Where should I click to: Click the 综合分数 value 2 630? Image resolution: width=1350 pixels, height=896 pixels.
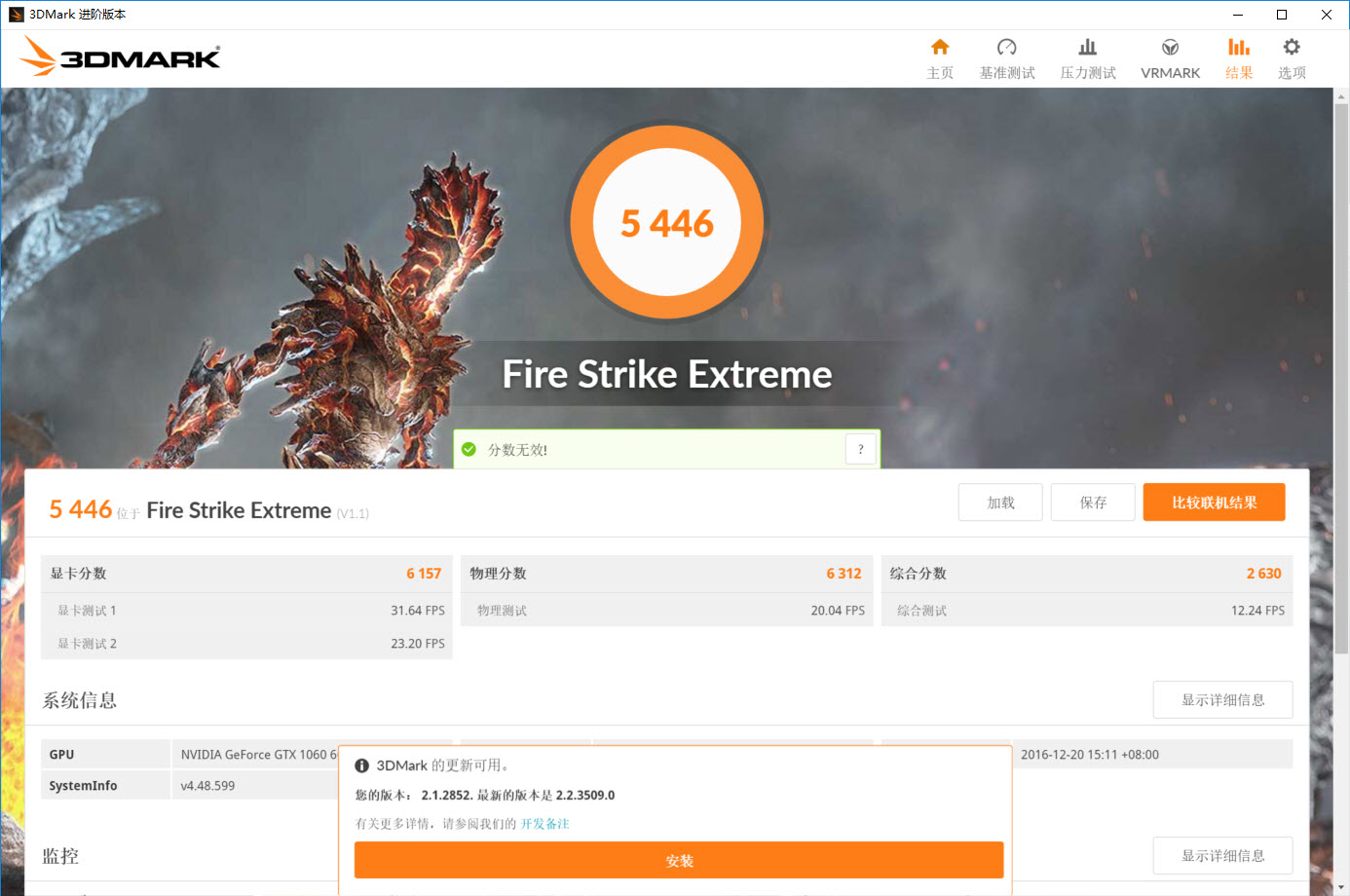tap(1263, 574)
